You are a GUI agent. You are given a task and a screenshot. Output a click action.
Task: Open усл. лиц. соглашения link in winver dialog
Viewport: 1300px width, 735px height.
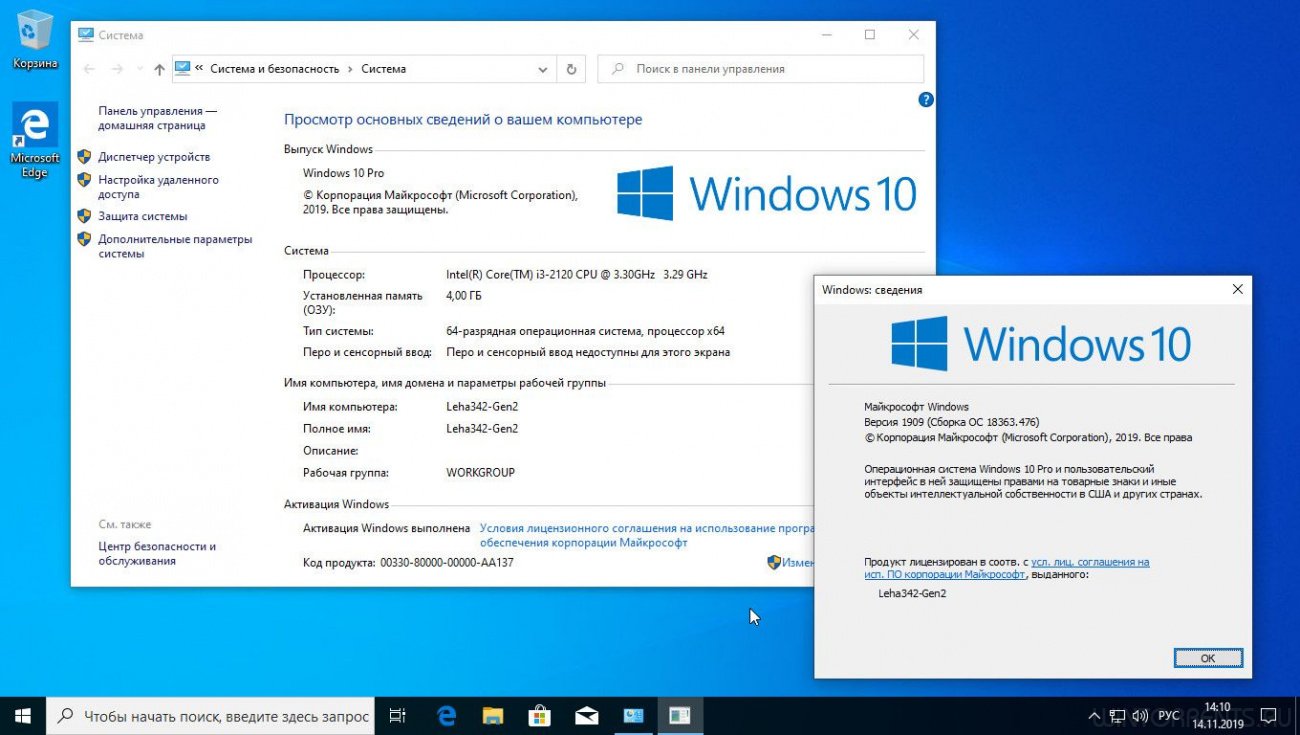(x=1007, y=568)
